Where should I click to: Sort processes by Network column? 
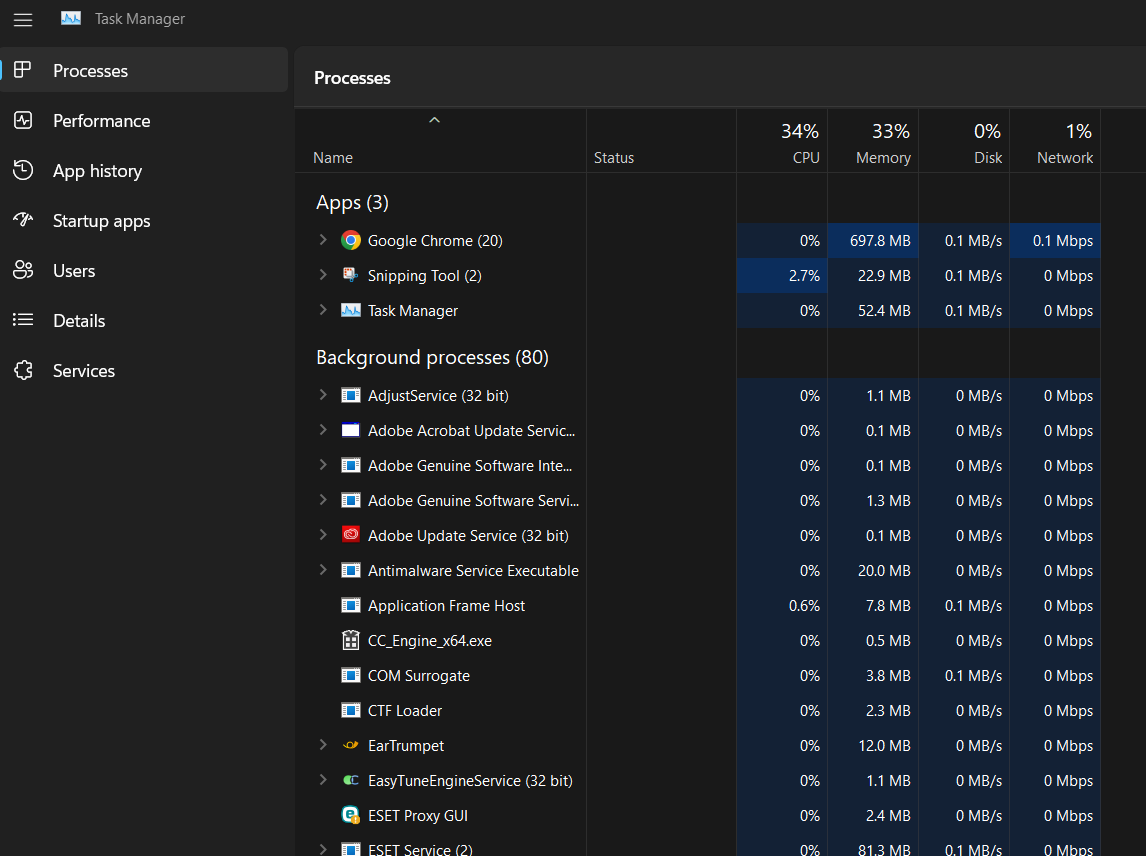[x=1055, y=143]
